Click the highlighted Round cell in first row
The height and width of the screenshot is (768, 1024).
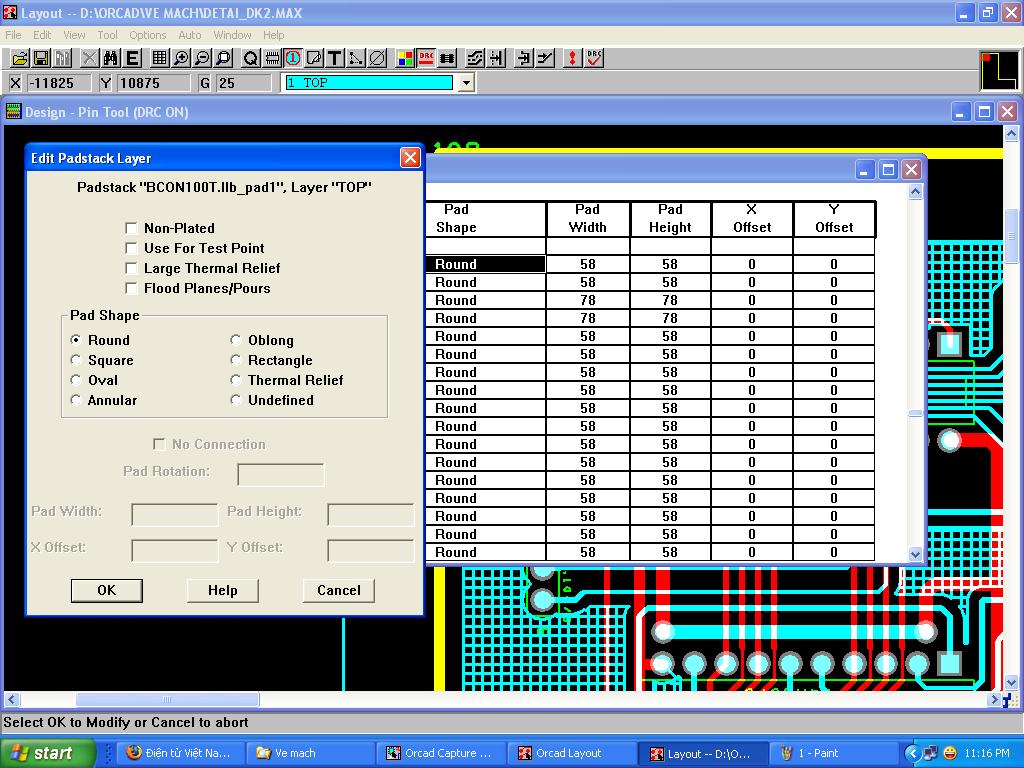point(485,264)
